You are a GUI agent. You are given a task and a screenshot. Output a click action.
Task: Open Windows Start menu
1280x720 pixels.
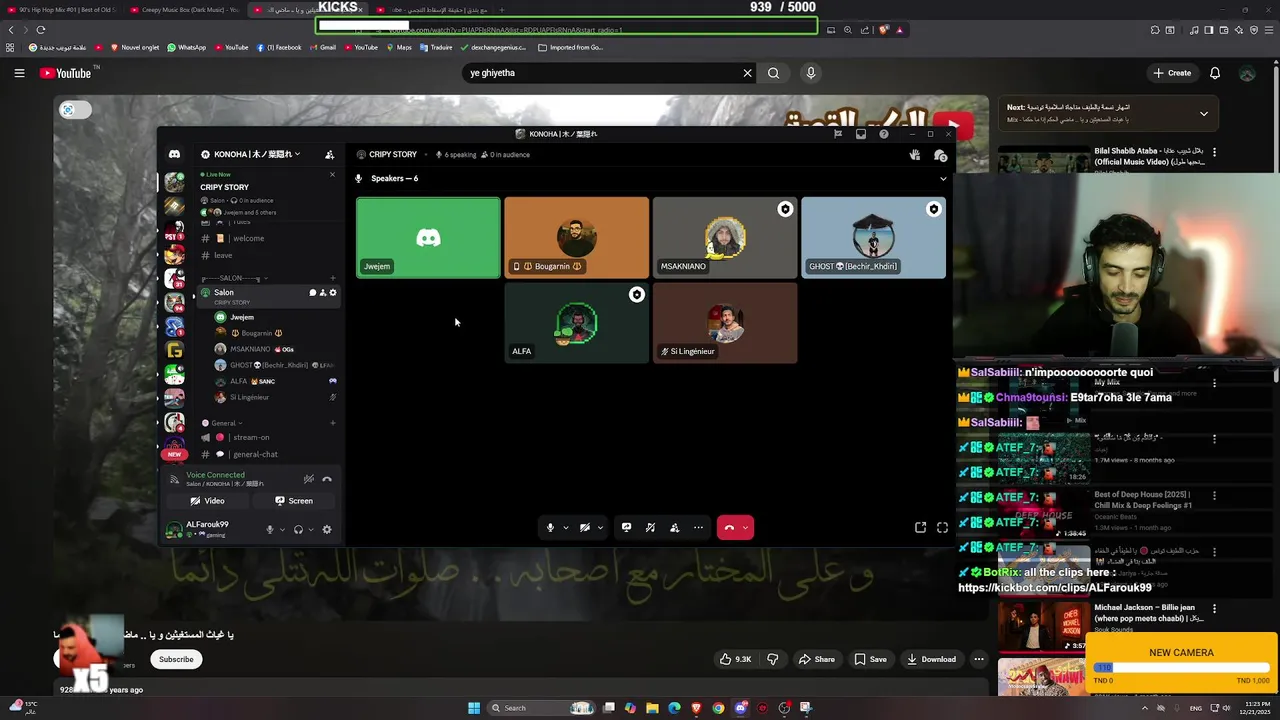pos(474,708)
